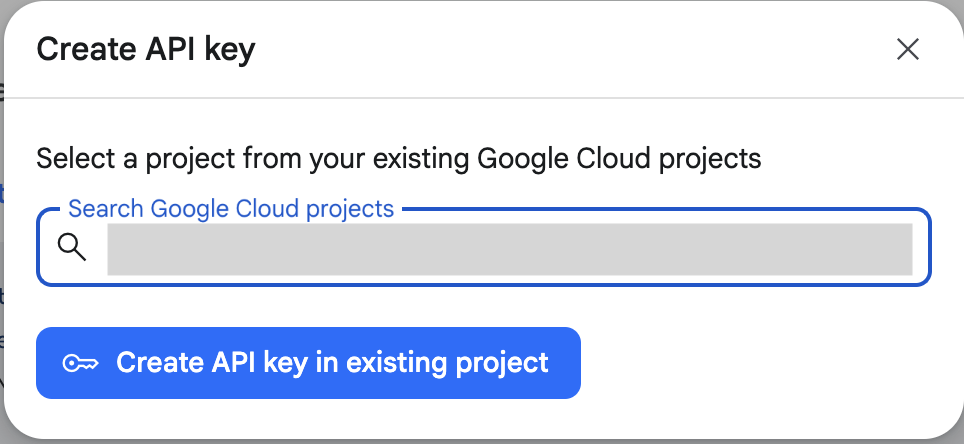This screenshot has height=444, width=964.
Task: Close the Create API key dialog
Action: 907,49
